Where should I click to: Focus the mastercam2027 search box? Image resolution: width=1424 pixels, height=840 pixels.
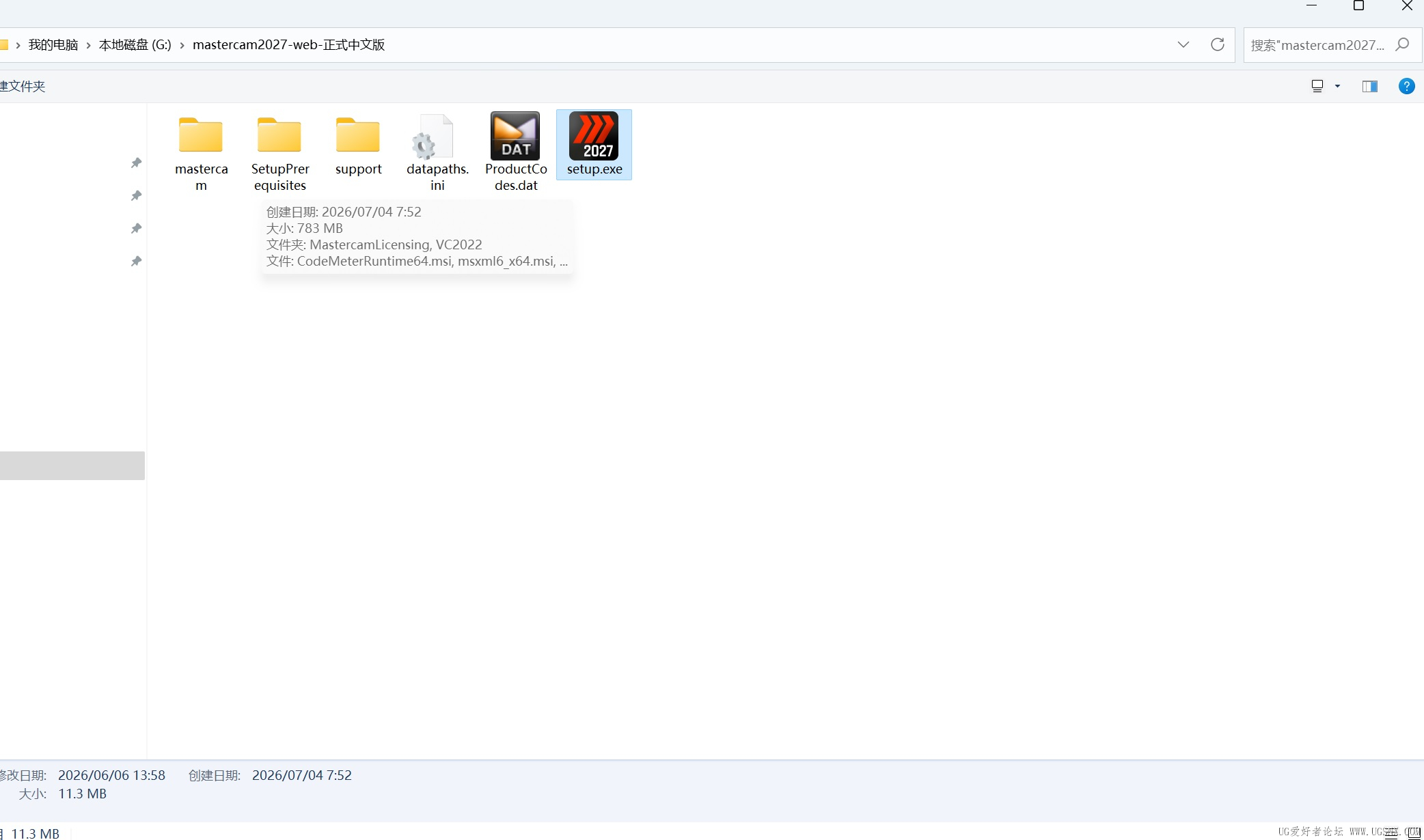click(1317, 45)
